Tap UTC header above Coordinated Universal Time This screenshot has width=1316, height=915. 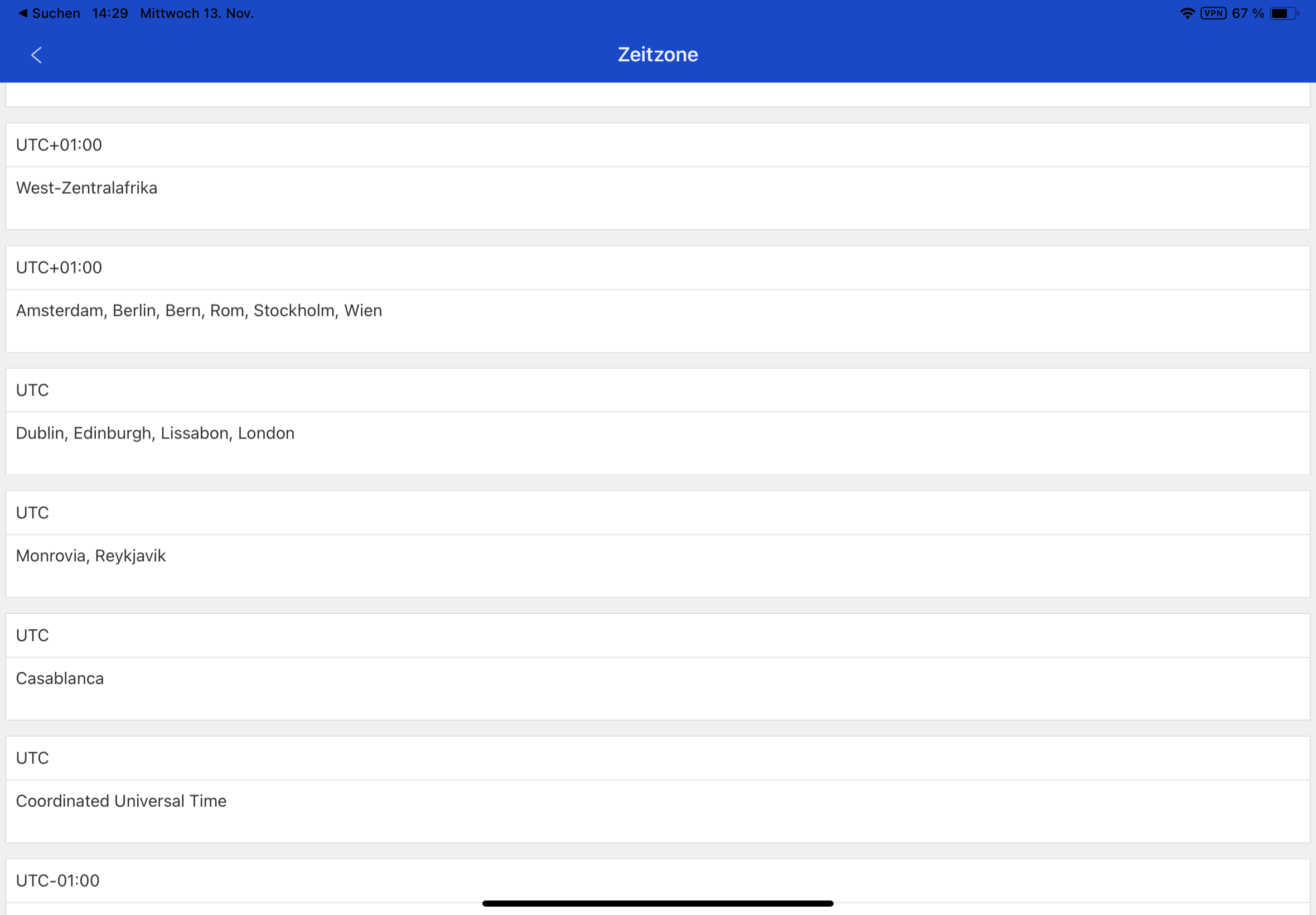click(33, 758)
